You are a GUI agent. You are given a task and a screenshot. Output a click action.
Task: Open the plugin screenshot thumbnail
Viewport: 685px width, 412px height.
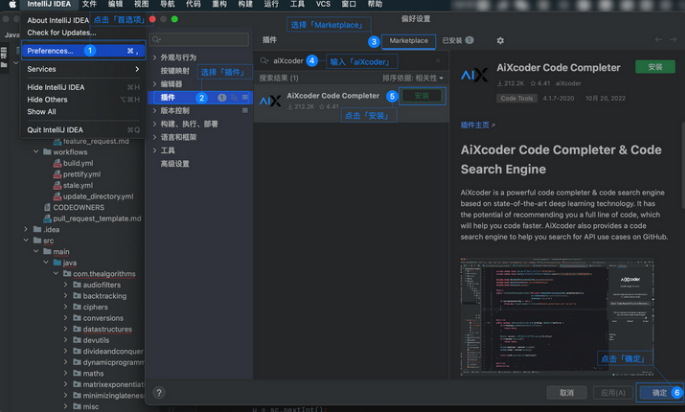[557, 317]
